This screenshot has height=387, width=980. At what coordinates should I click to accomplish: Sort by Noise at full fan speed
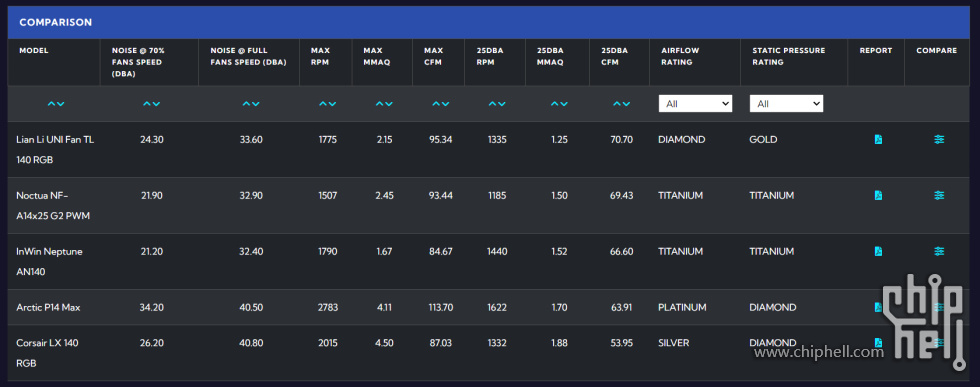[x=251, y=104]
